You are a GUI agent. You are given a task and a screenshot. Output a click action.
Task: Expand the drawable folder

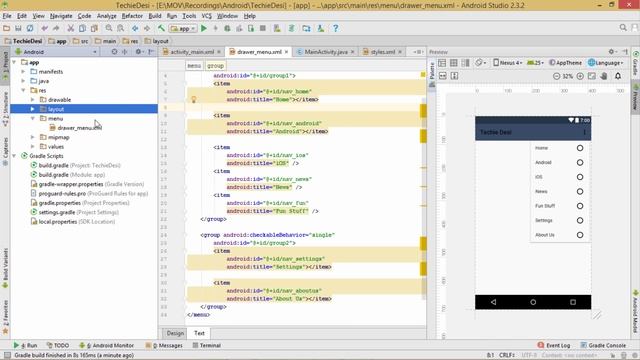(x=33, y=100)
